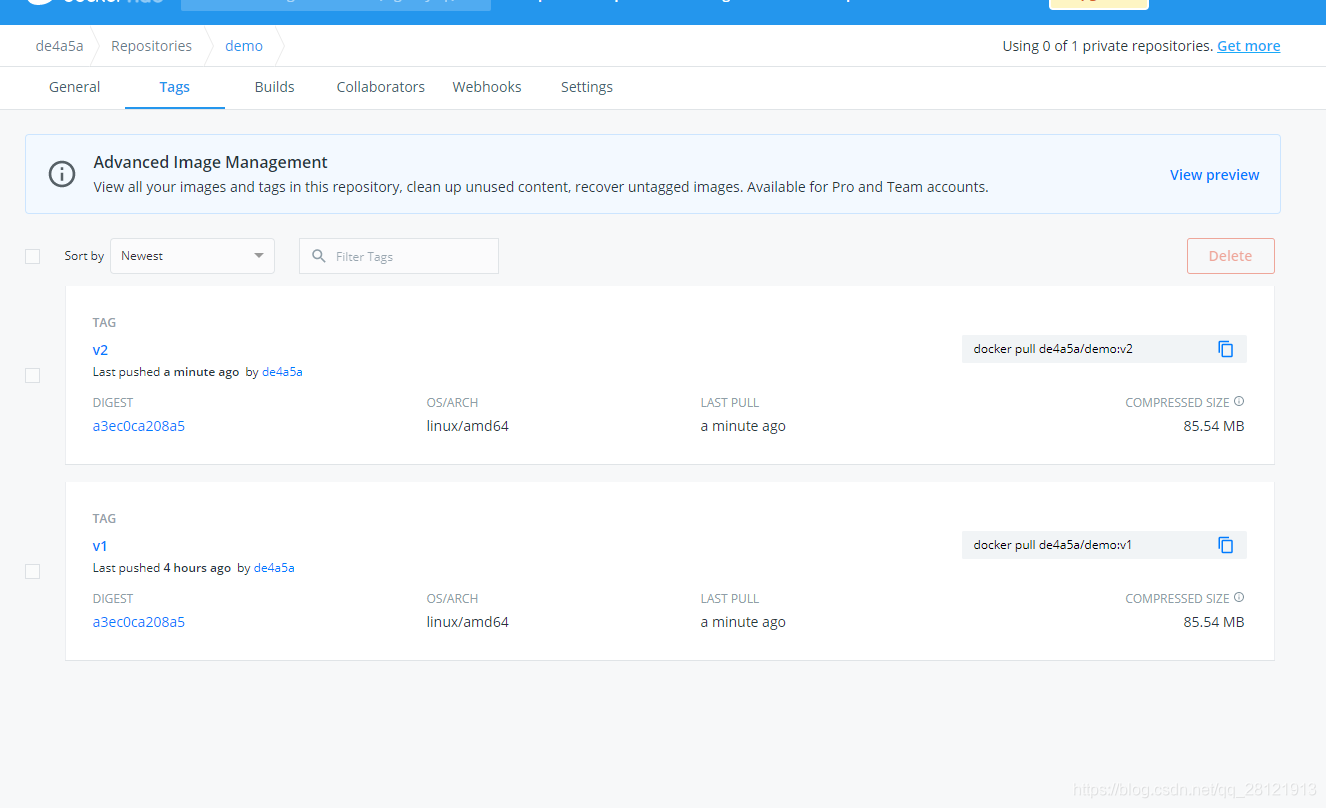Click 'Last pushed 4 hours ago' text
Screen dimensions: 1326x808
162,568
